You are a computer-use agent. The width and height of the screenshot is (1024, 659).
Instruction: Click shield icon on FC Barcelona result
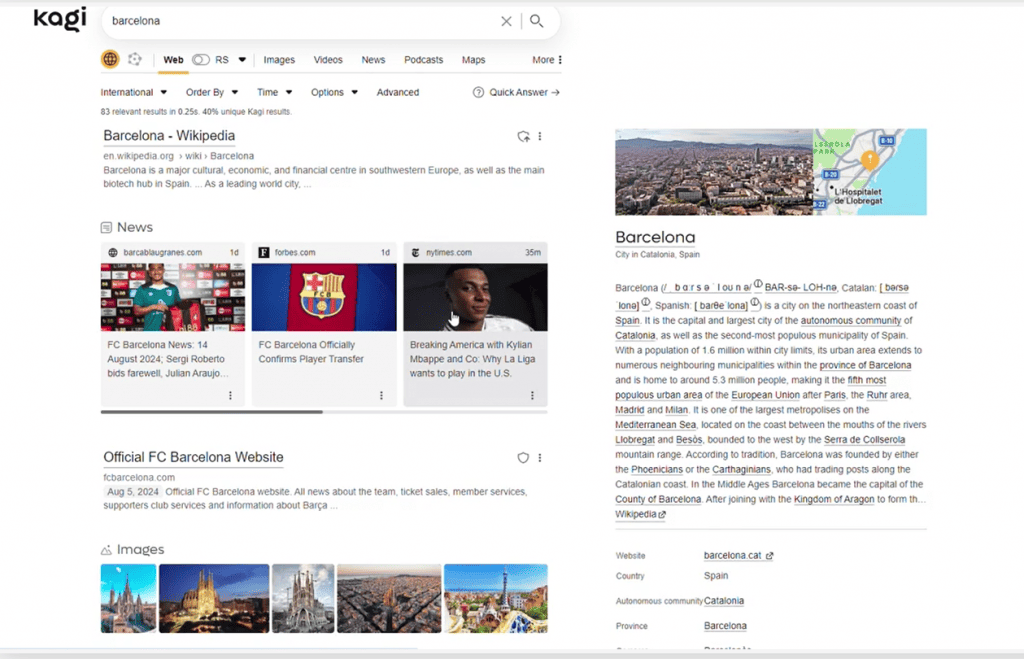point(523,458)
